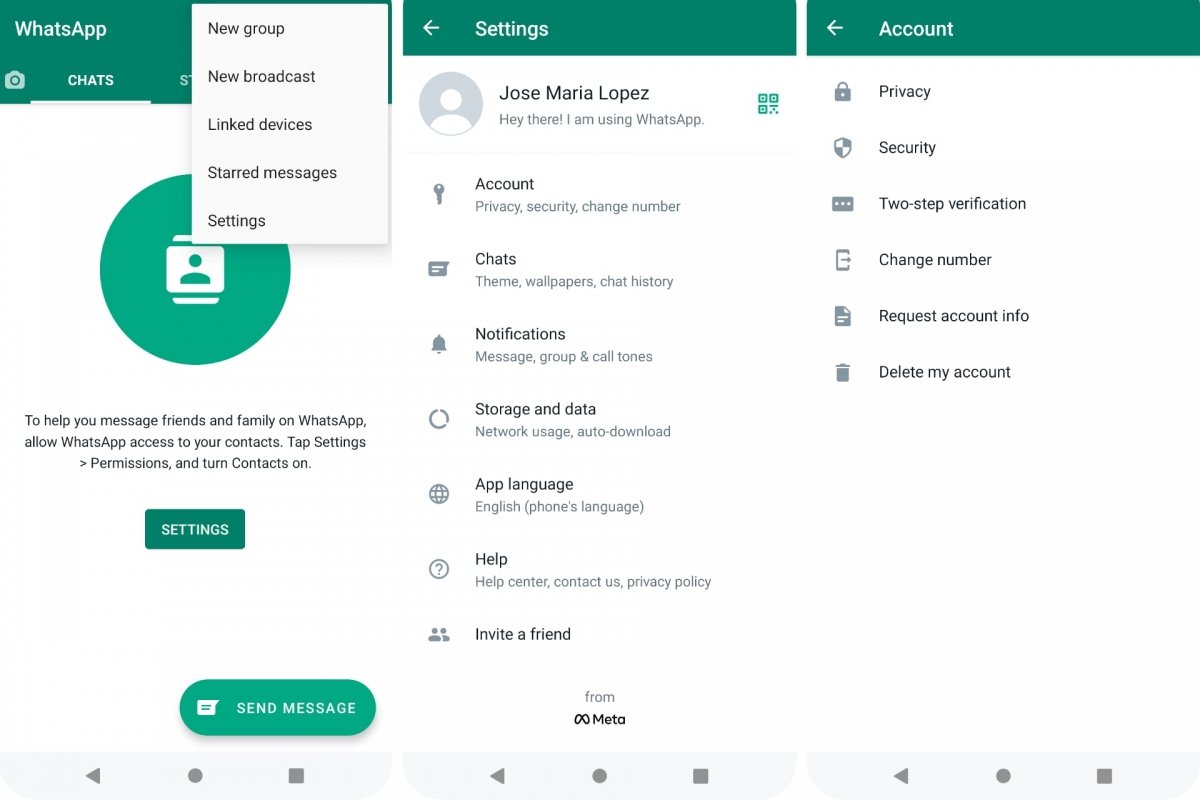Open Jose Maria Lopez profile picture
The image size is (1200, 800).
(451, 104)
